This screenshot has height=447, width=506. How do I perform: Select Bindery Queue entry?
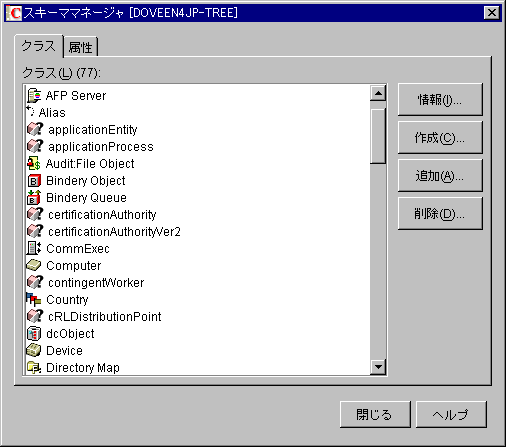click(x=86, y=198)
